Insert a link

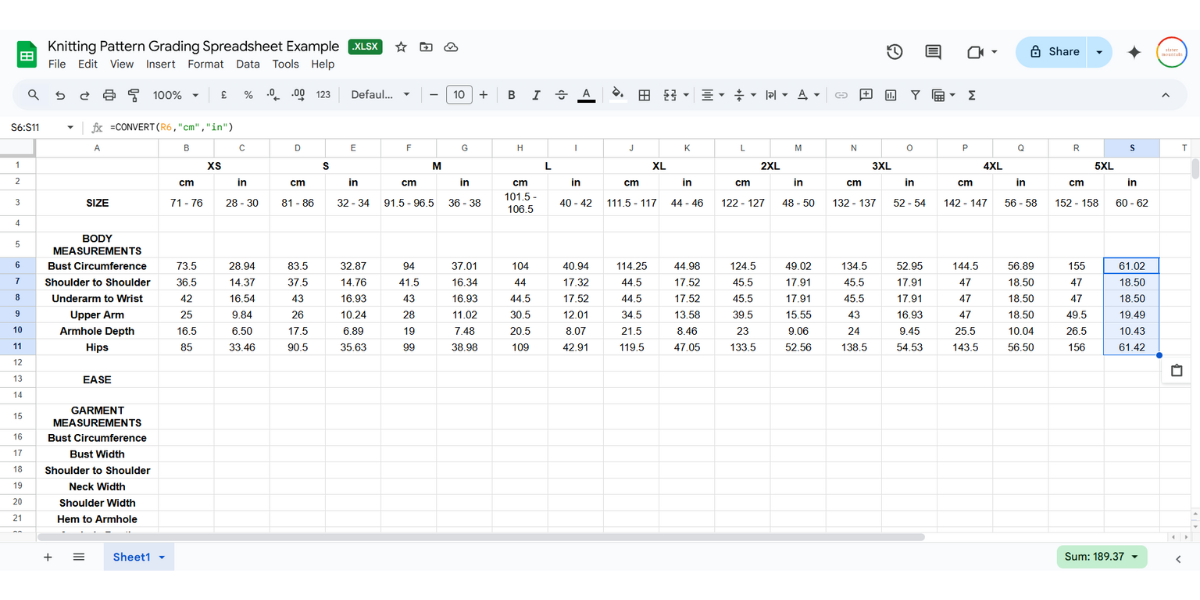[x=841, y=95]
